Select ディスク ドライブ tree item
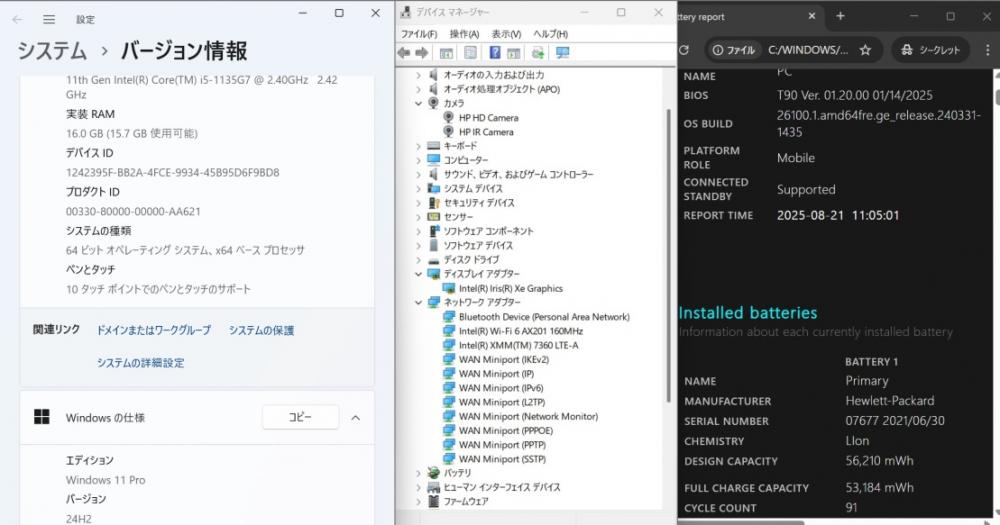This screenshot has width=1000, height=525. pos(471,260)
